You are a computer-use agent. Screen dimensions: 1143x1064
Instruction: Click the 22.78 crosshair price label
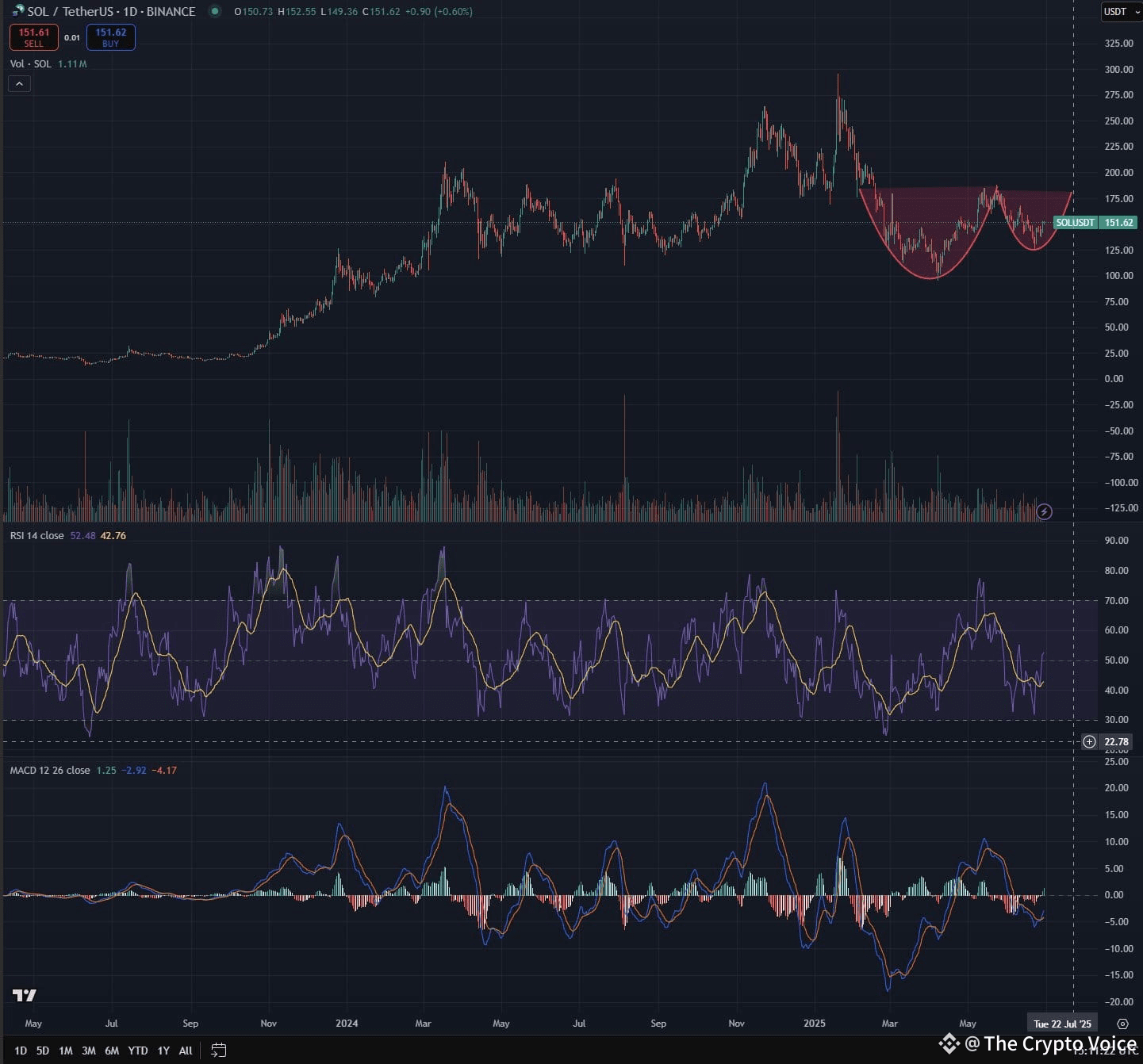pyautogui.click(x=1116, y=742)
